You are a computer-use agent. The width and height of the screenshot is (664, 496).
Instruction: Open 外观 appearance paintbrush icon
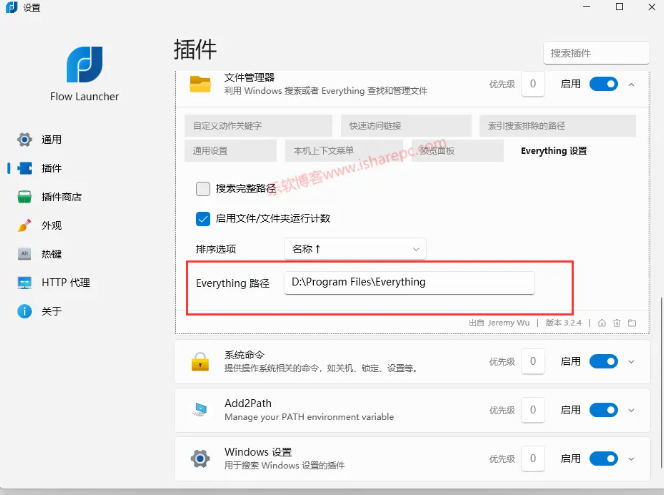coord(25,225)
